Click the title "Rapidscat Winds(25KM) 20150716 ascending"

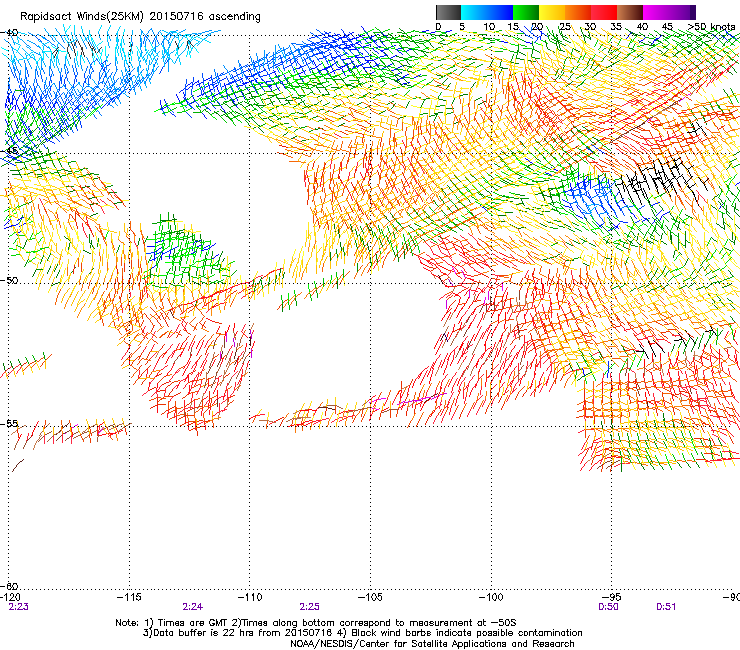point(140,17)
